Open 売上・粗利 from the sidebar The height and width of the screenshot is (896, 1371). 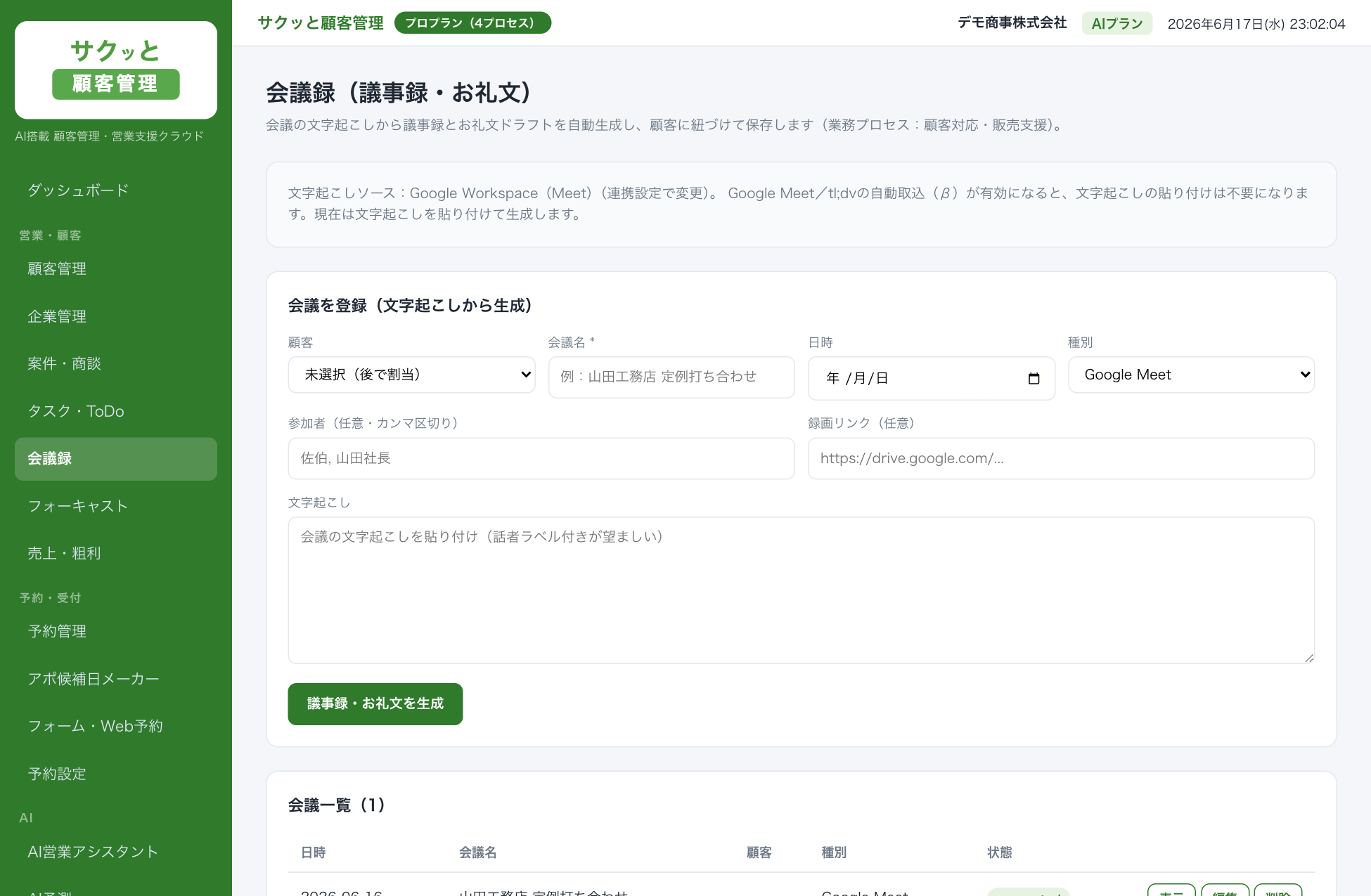click(116, 554)
